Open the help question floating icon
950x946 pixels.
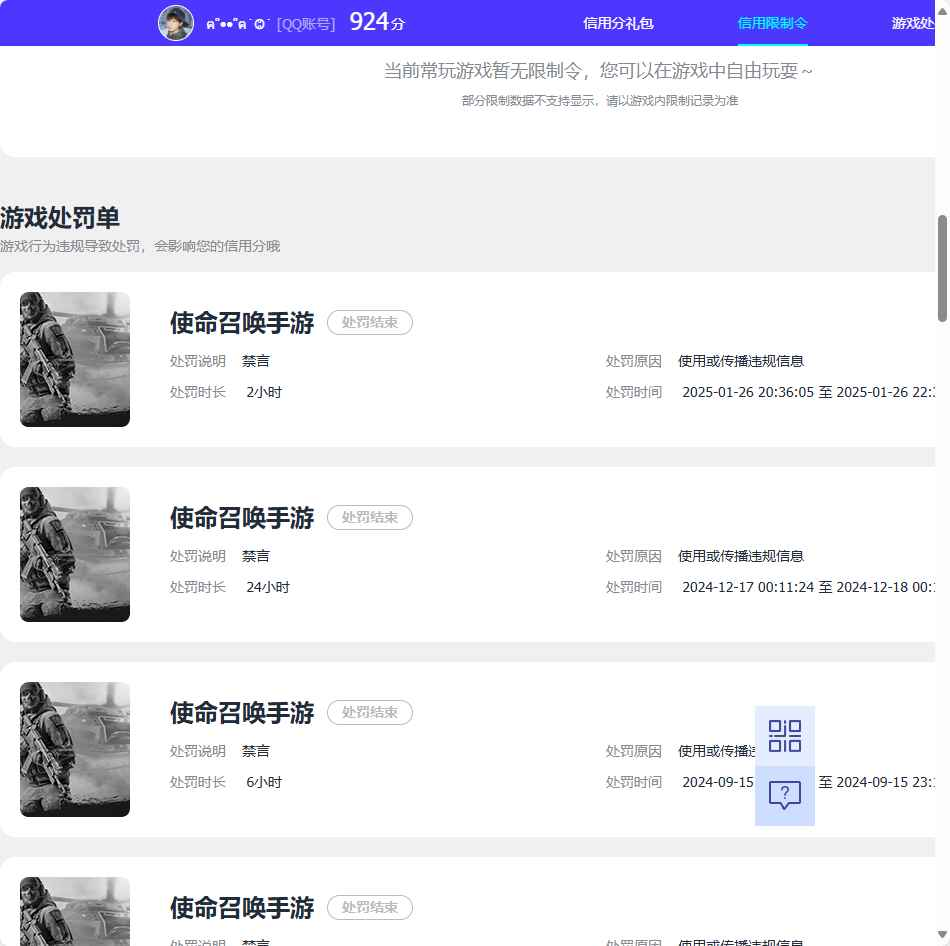pos(785,795)
